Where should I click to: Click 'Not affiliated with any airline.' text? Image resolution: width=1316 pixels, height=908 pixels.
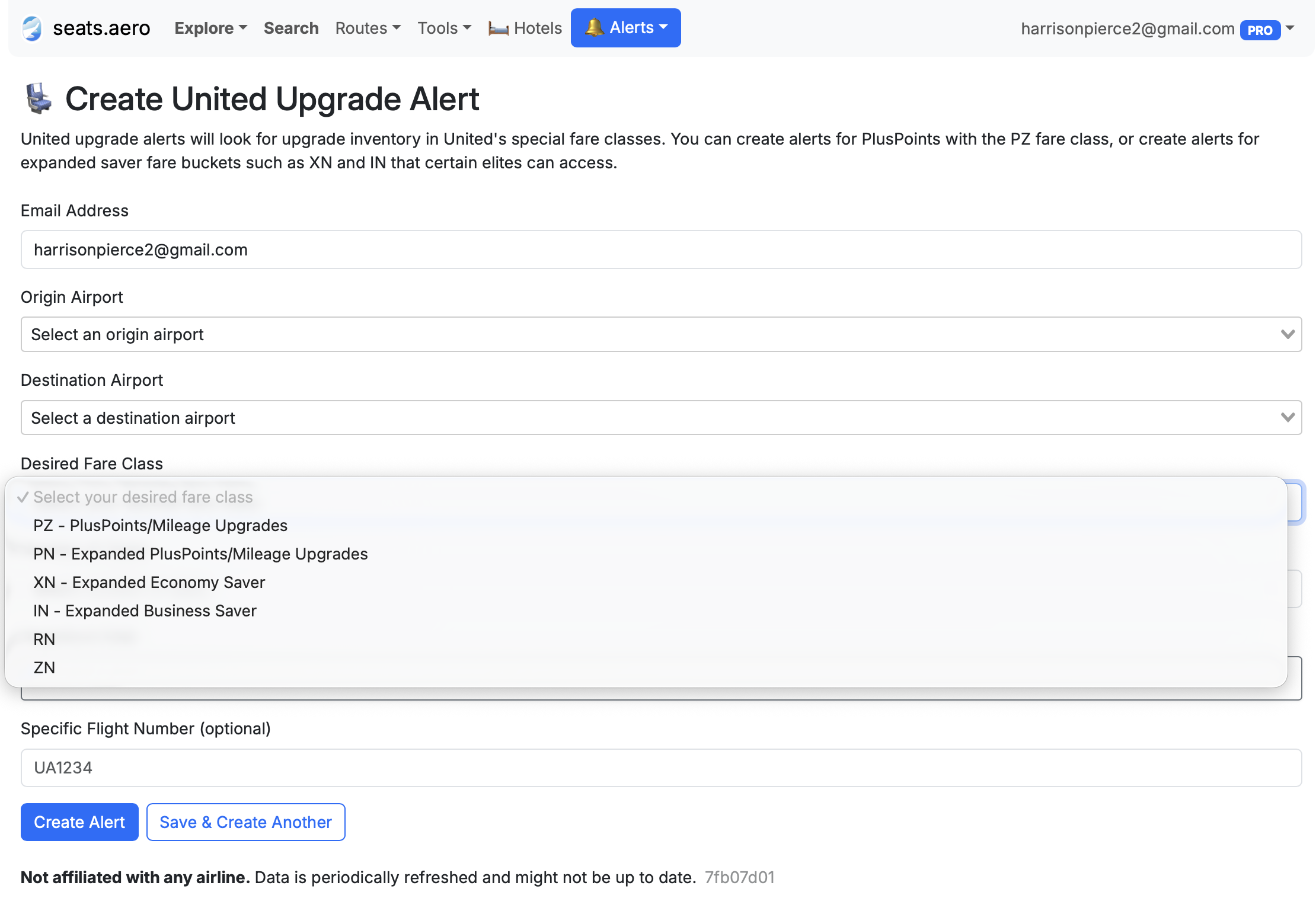click(135, 878)
